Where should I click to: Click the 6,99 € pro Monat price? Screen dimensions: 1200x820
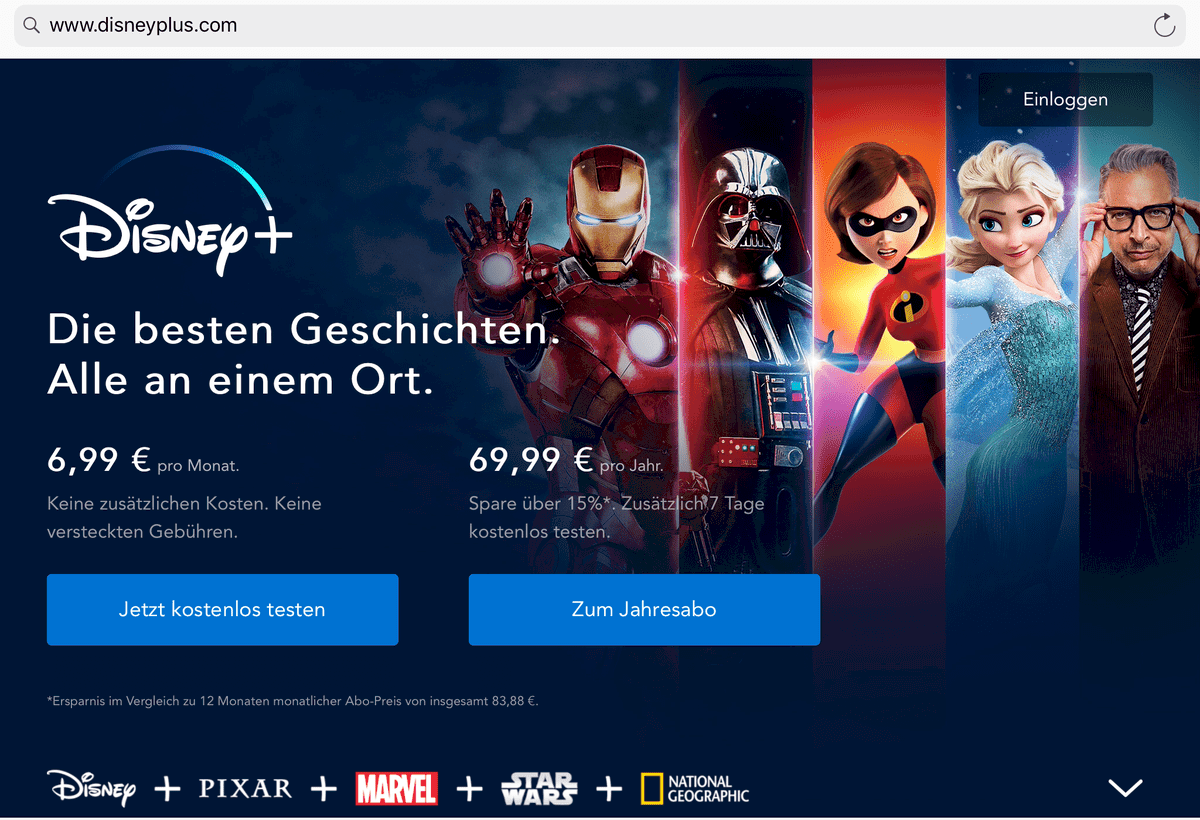tap(143, 460)
